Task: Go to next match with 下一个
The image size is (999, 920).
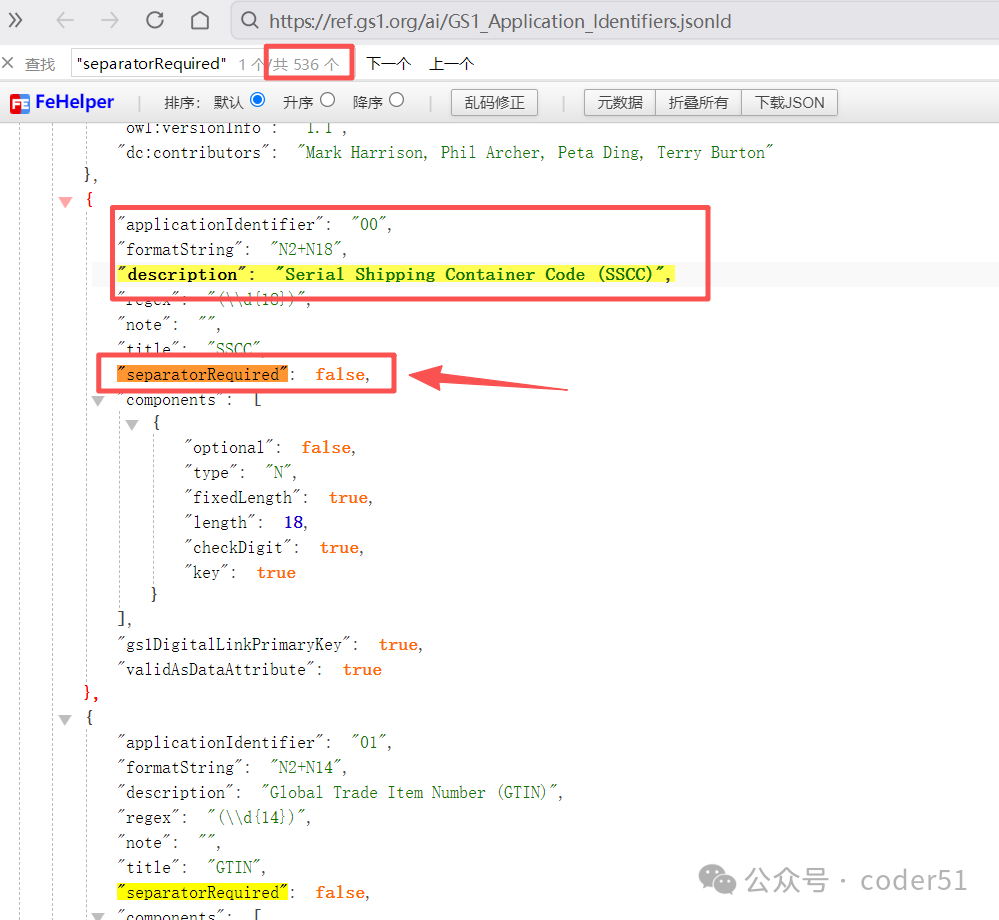Action: point(389,64)
